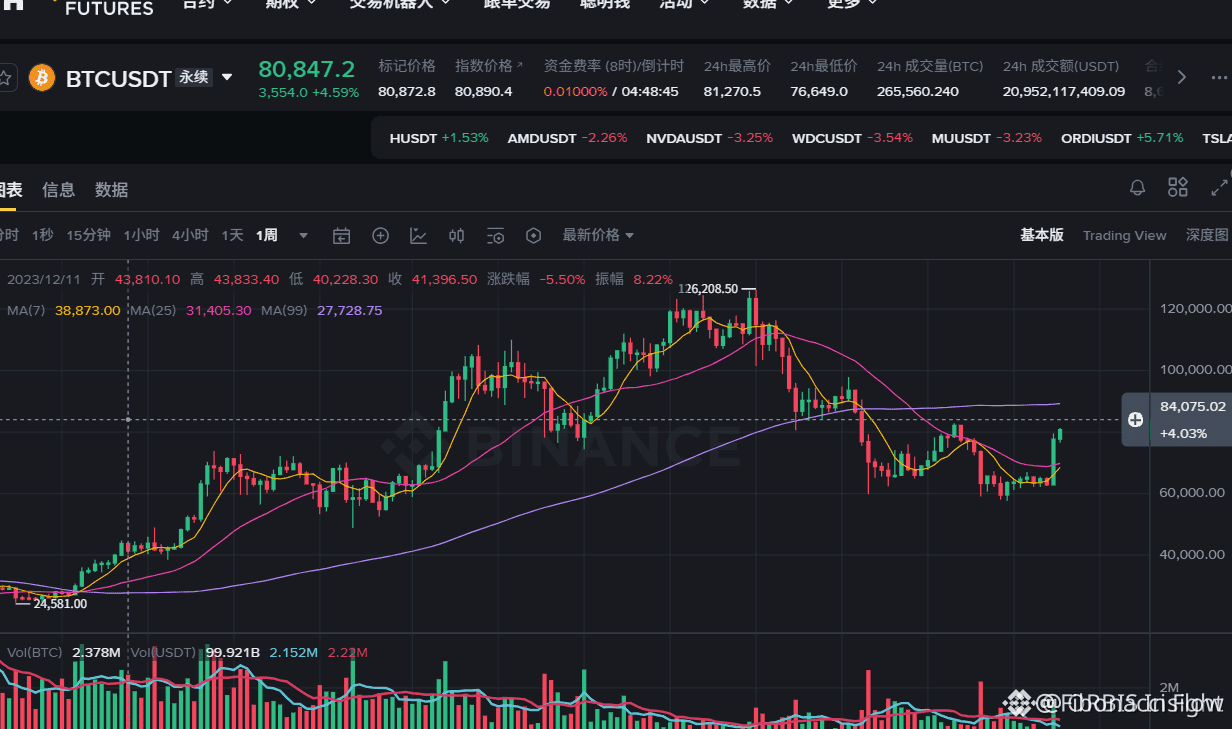Select the 15分钟 interval
This screenshot has height=729, width=1232.
point(88,235)
